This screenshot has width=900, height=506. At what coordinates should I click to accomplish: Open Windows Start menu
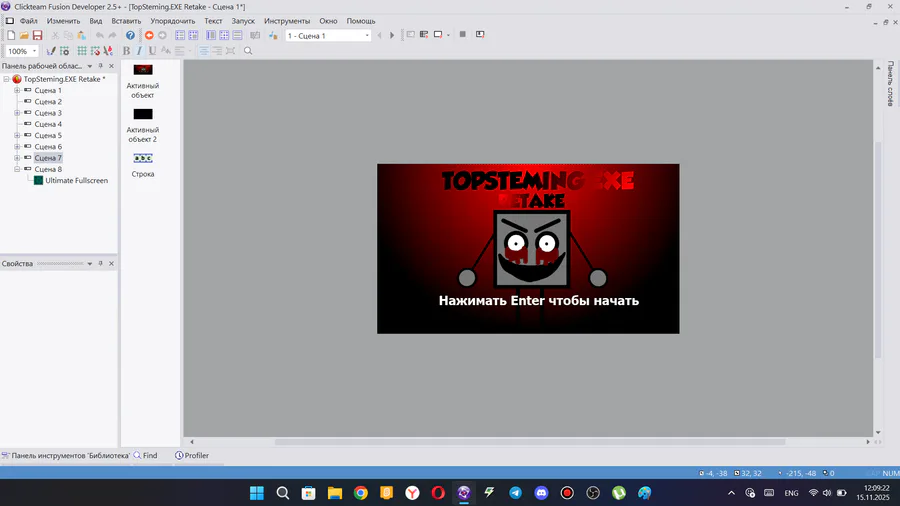[x=257, y=493]
